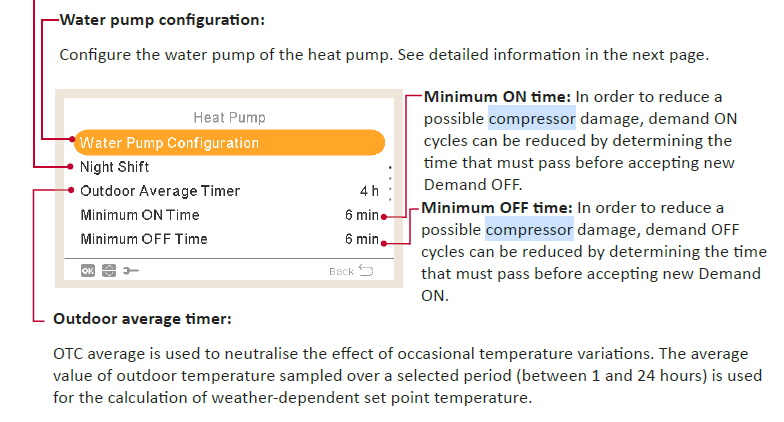This screenshot has width=784, height=422.
Task: Click the Back return arrow icon
Action: [366, 270]
